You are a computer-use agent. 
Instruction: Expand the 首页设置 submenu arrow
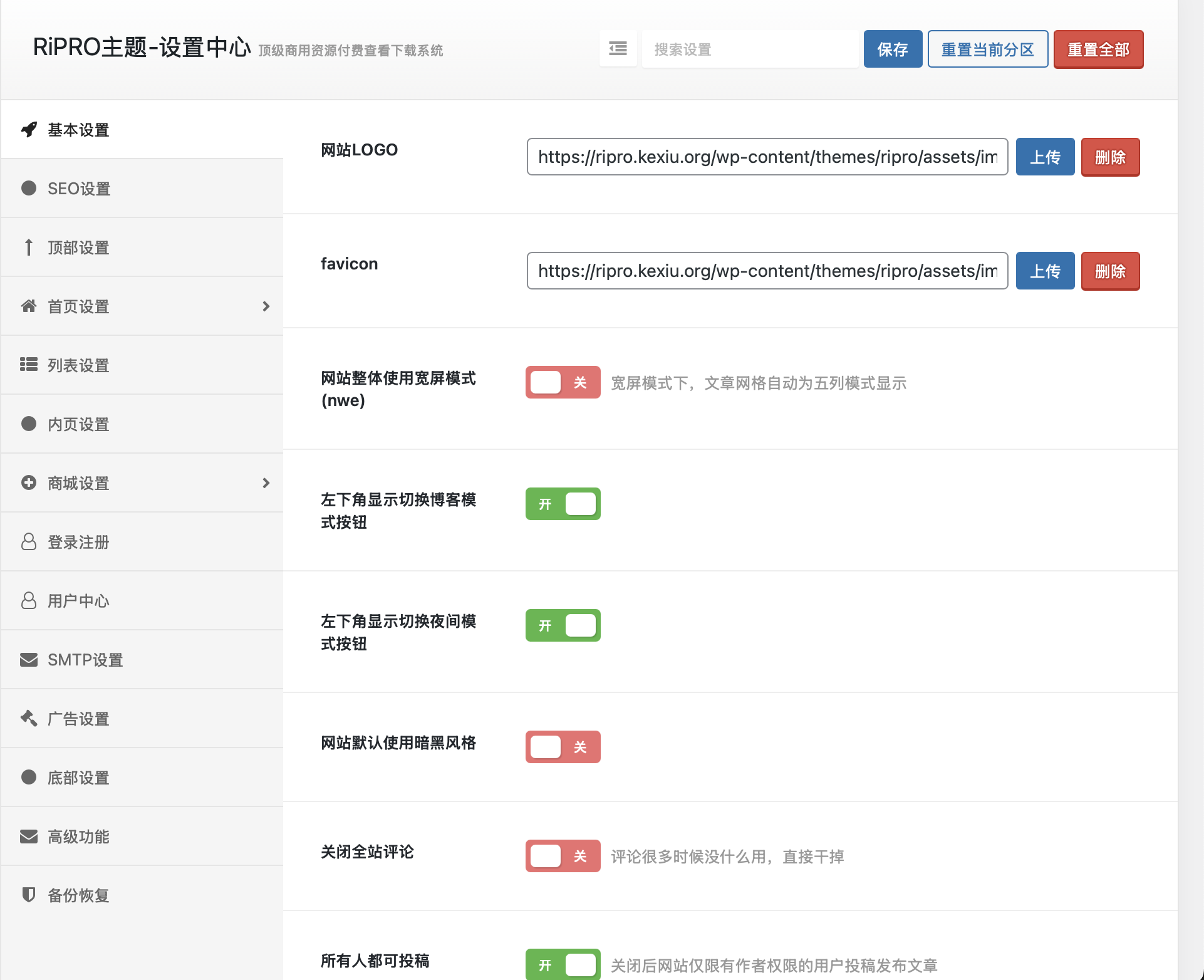click(266, 306)
